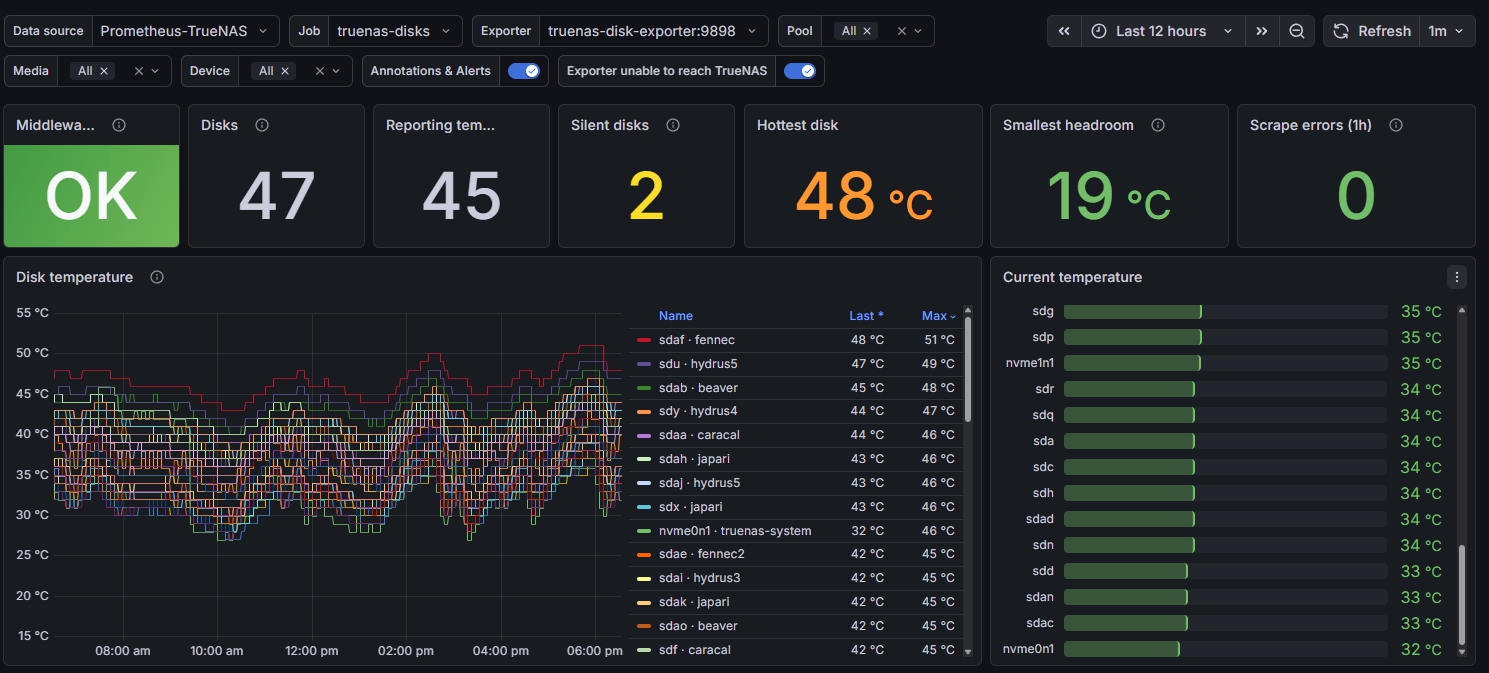Remove the All chip in Media filter
1489x673 pixels.
pyautogui.click(x=105, y=71)
